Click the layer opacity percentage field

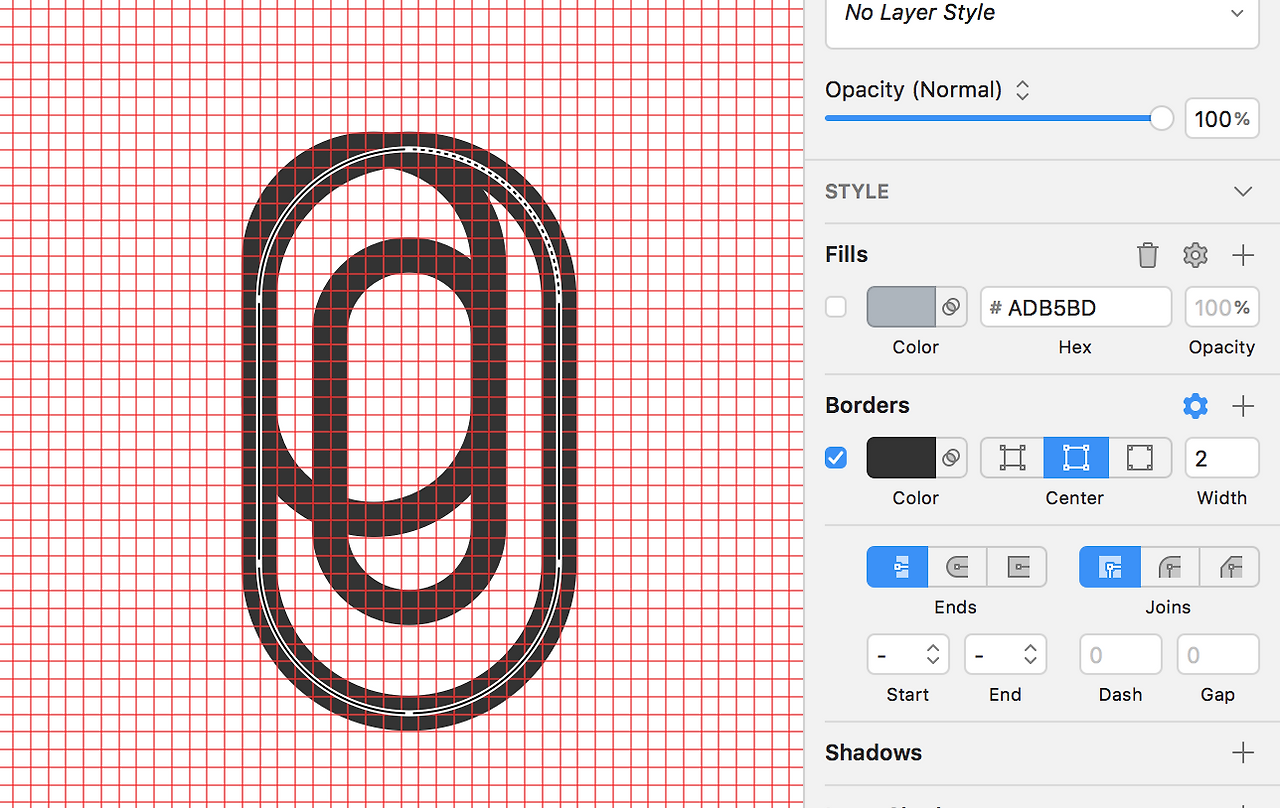click(1222, 119)
